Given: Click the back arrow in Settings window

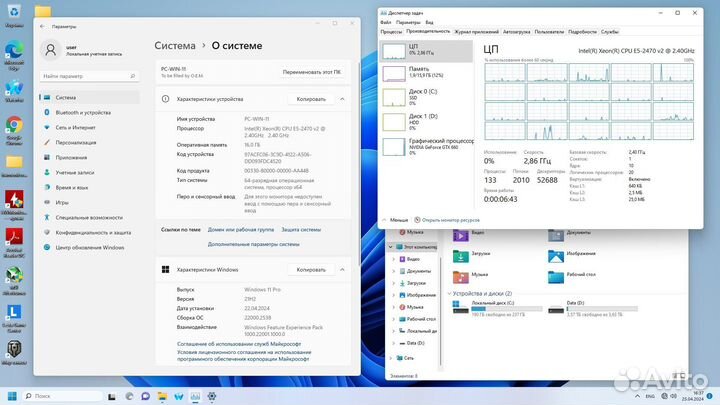Looking at the screenshot, I should (x=42, y=27).
